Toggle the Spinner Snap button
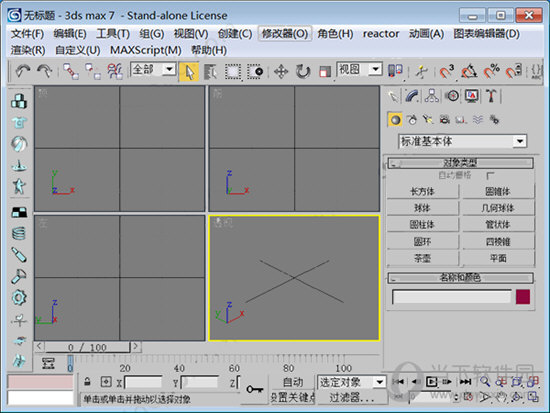This screenshot has width=550, height=413. [x=514, y=71]
